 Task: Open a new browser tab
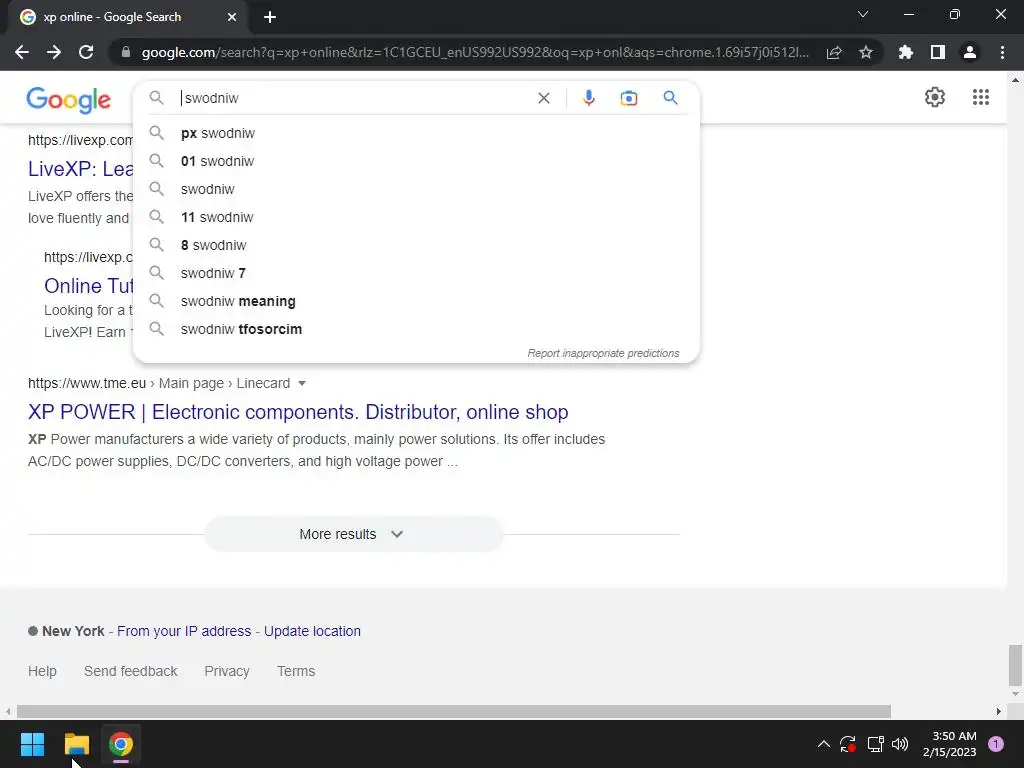tap(270, 17)
